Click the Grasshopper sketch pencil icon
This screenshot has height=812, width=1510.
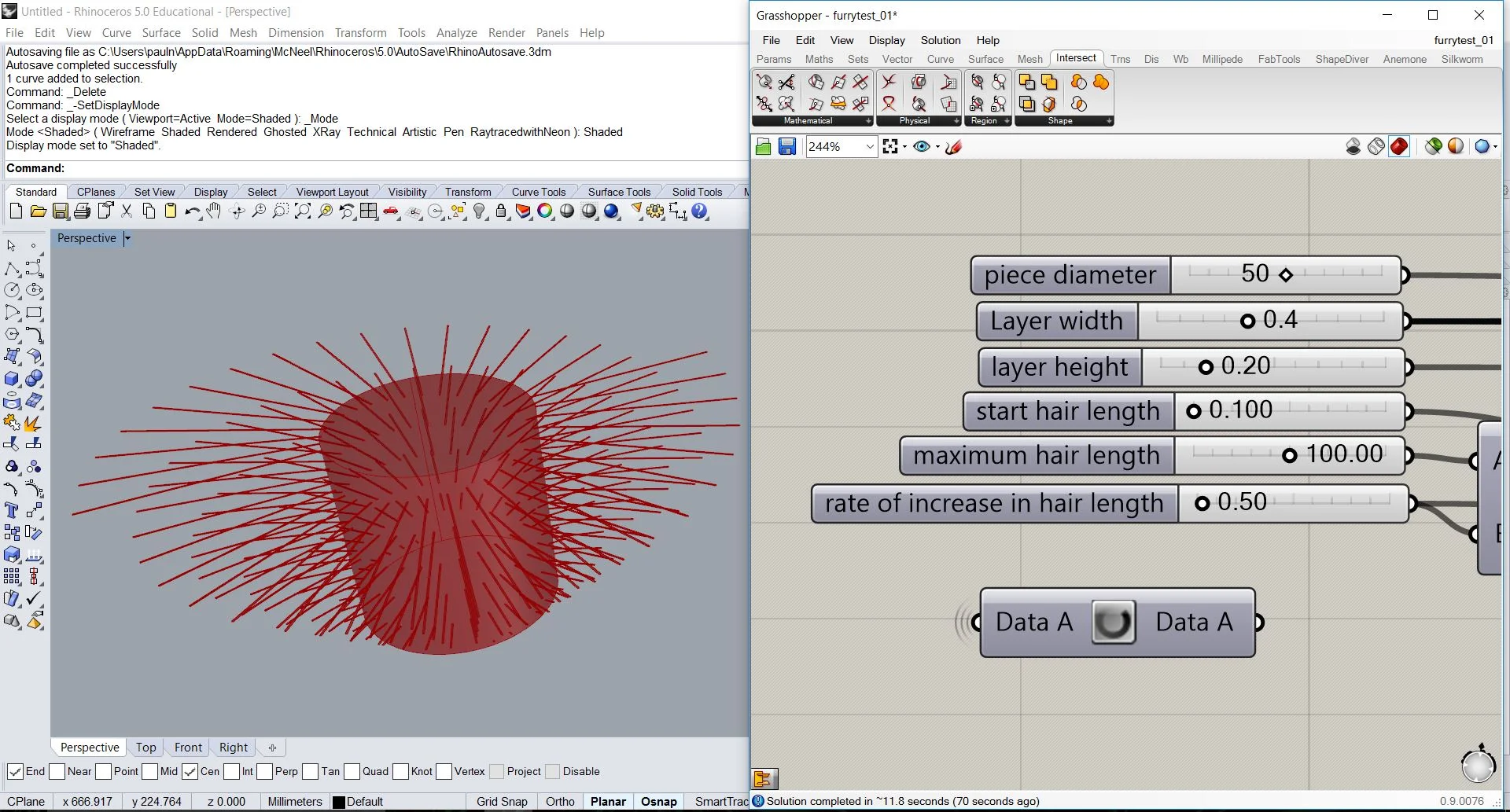(954, 146)
